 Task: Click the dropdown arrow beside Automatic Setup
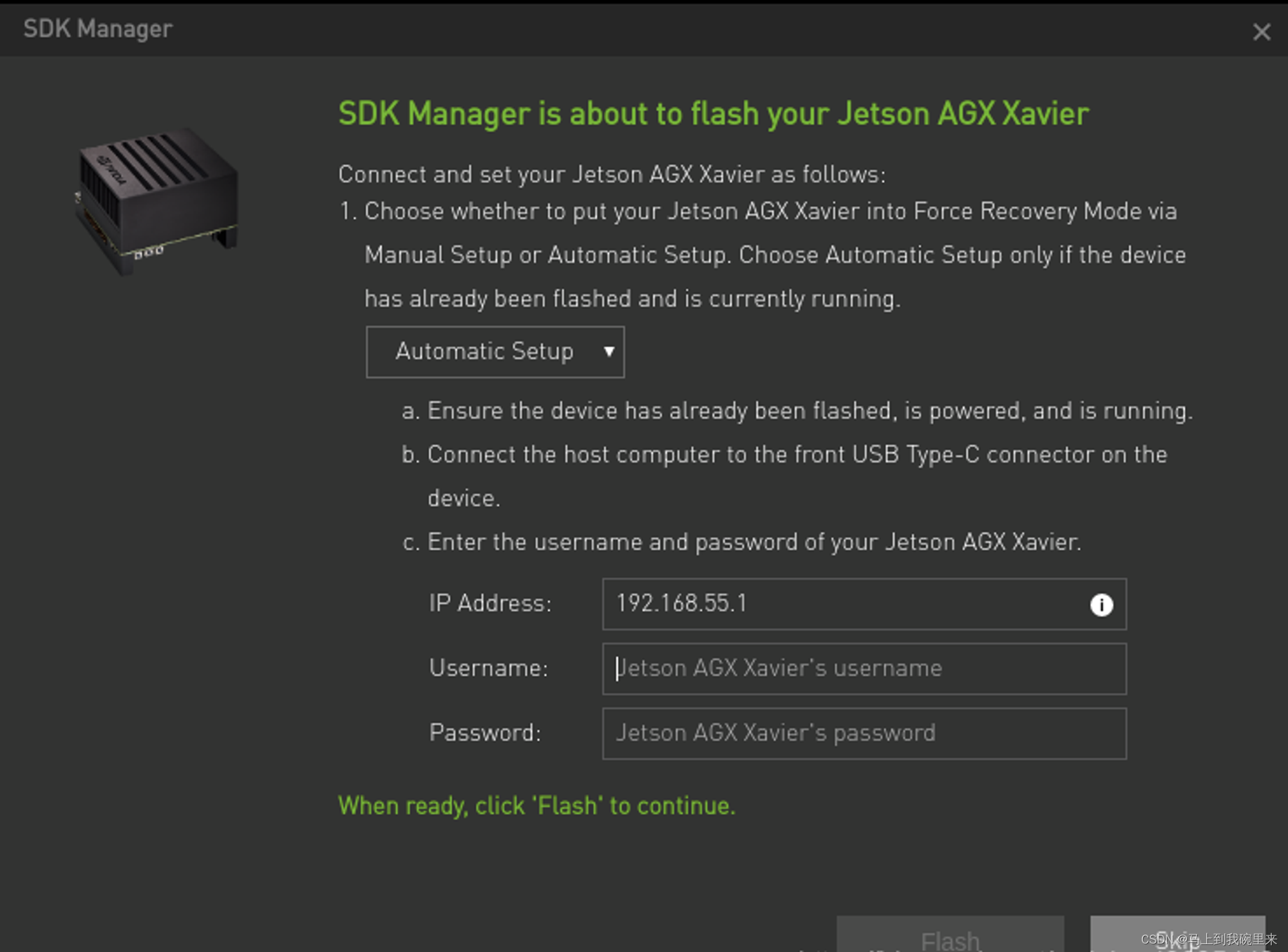[609, 352]
